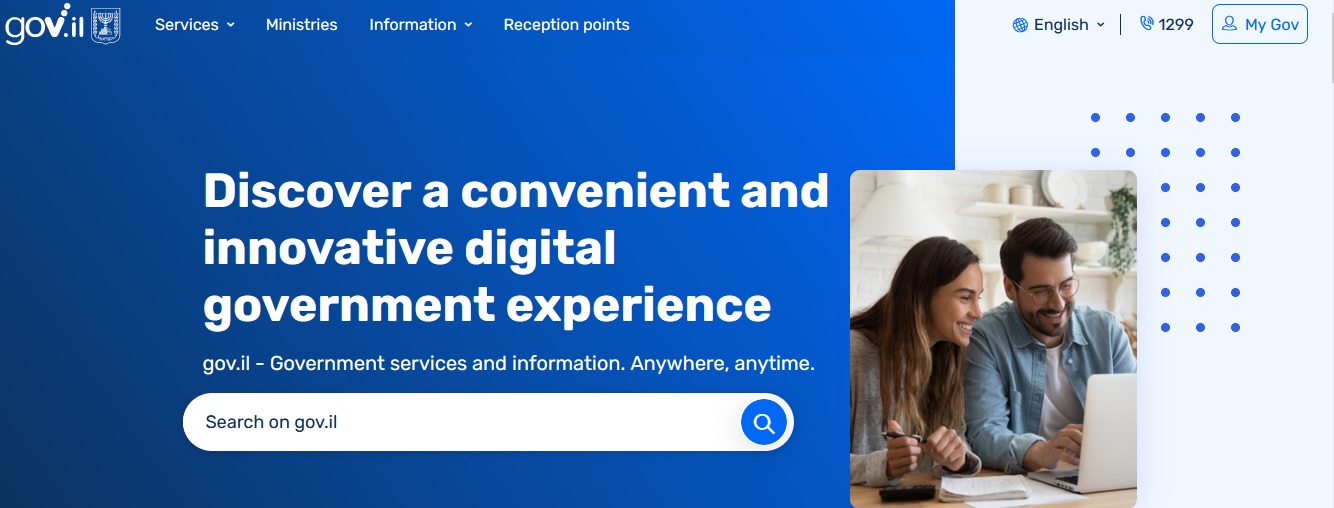The image size is (1334, 508).
Task: Click the globe language icon
Action: point(1020,25)
